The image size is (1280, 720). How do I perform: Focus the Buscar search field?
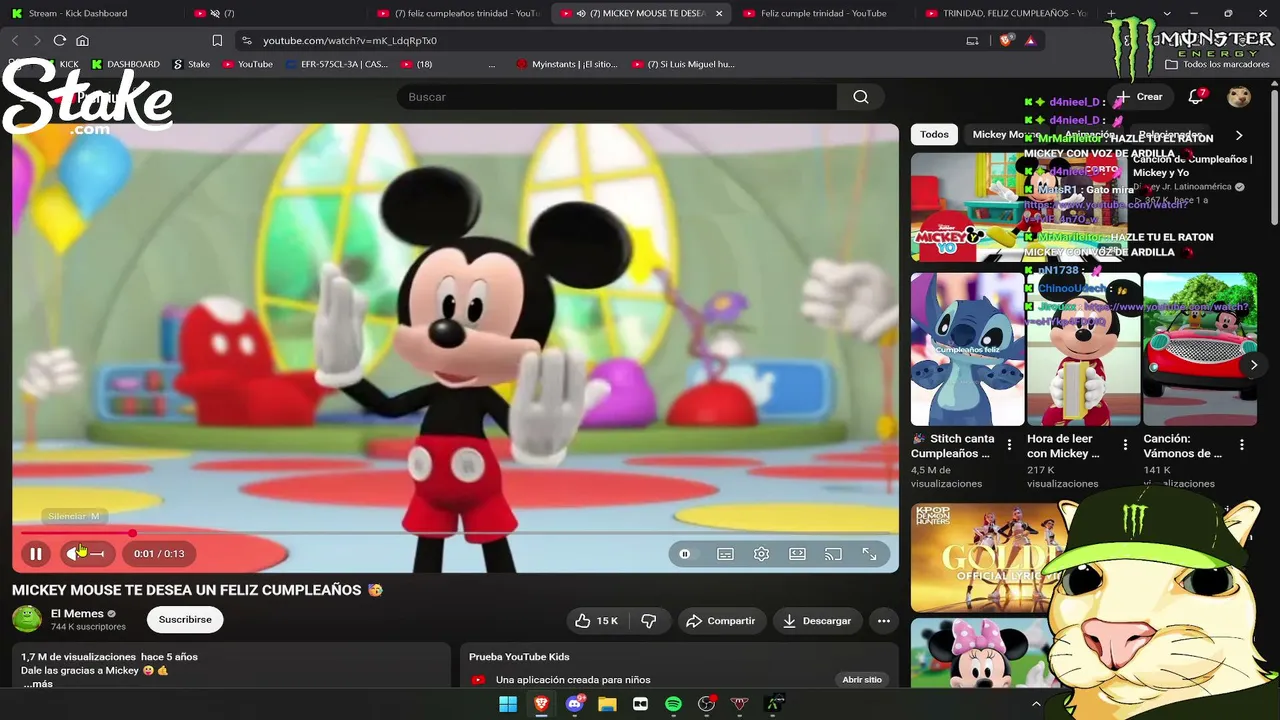(616, 97)
